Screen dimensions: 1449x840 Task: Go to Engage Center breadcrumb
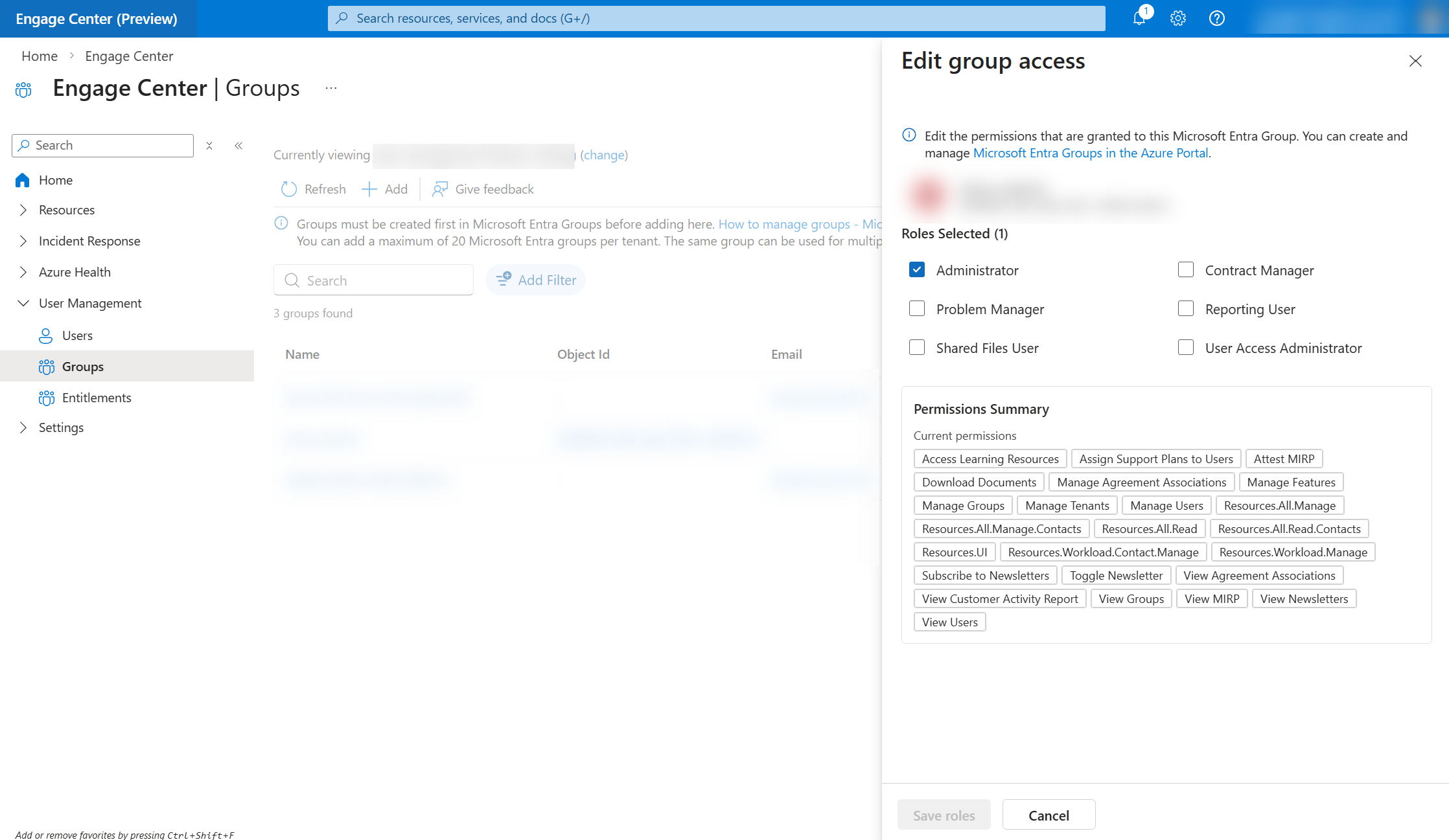(129, 56)
